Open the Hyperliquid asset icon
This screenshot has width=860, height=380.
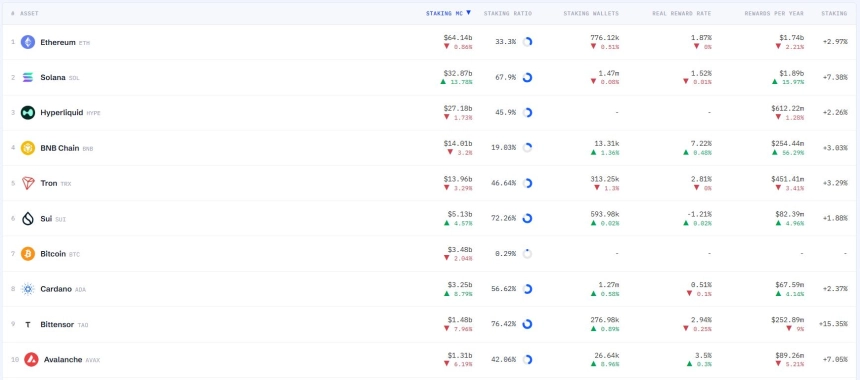(28, 113)
